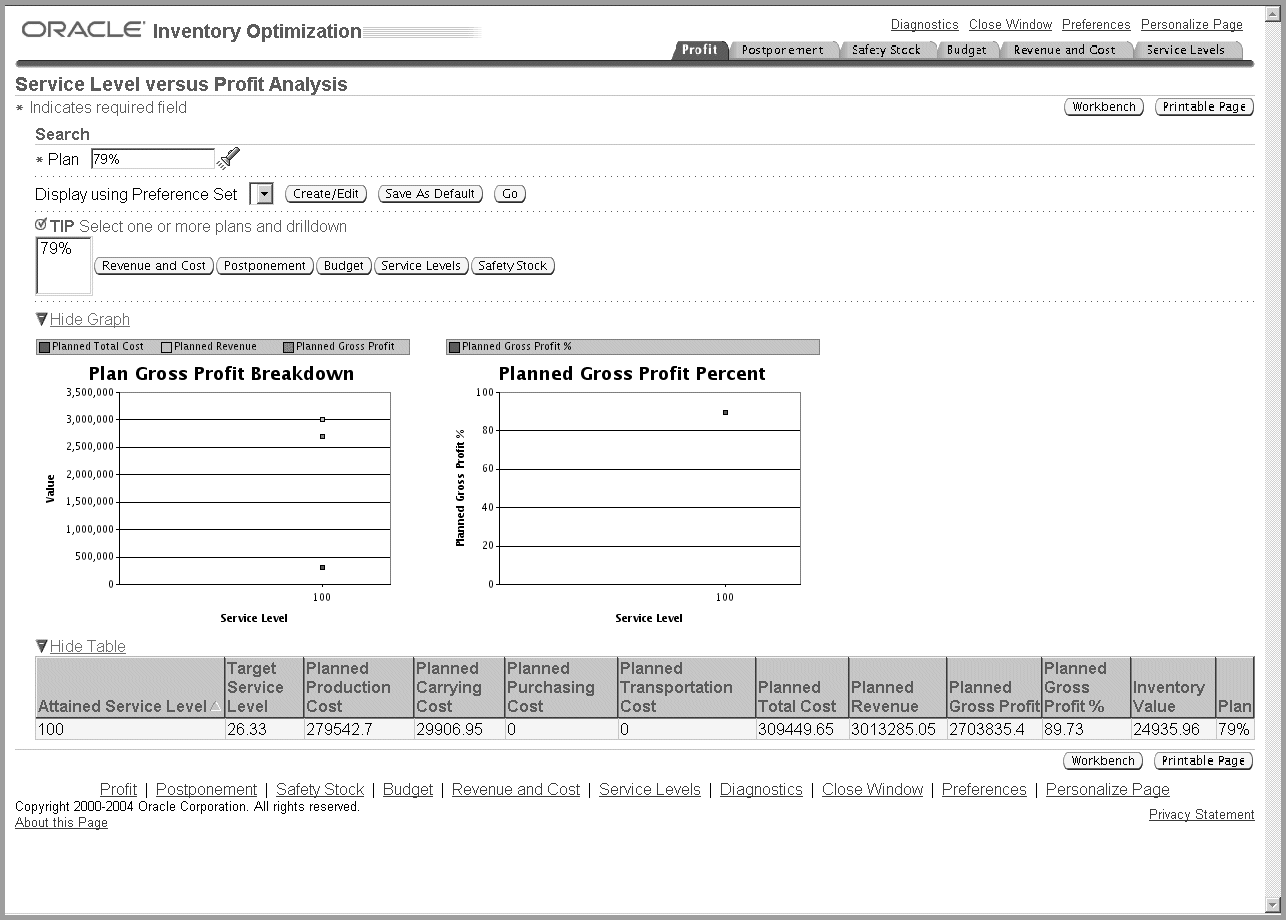This screenshot has width=1286, height=920.
Task: Open Preferences link in header
Action: (1096, 25)
